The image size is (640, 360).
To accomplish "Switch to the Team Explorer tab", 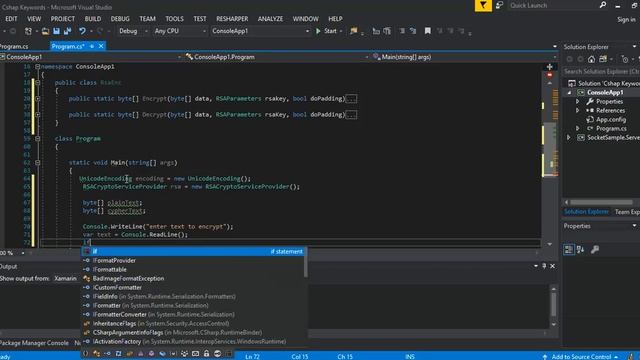I will [627, 212].
